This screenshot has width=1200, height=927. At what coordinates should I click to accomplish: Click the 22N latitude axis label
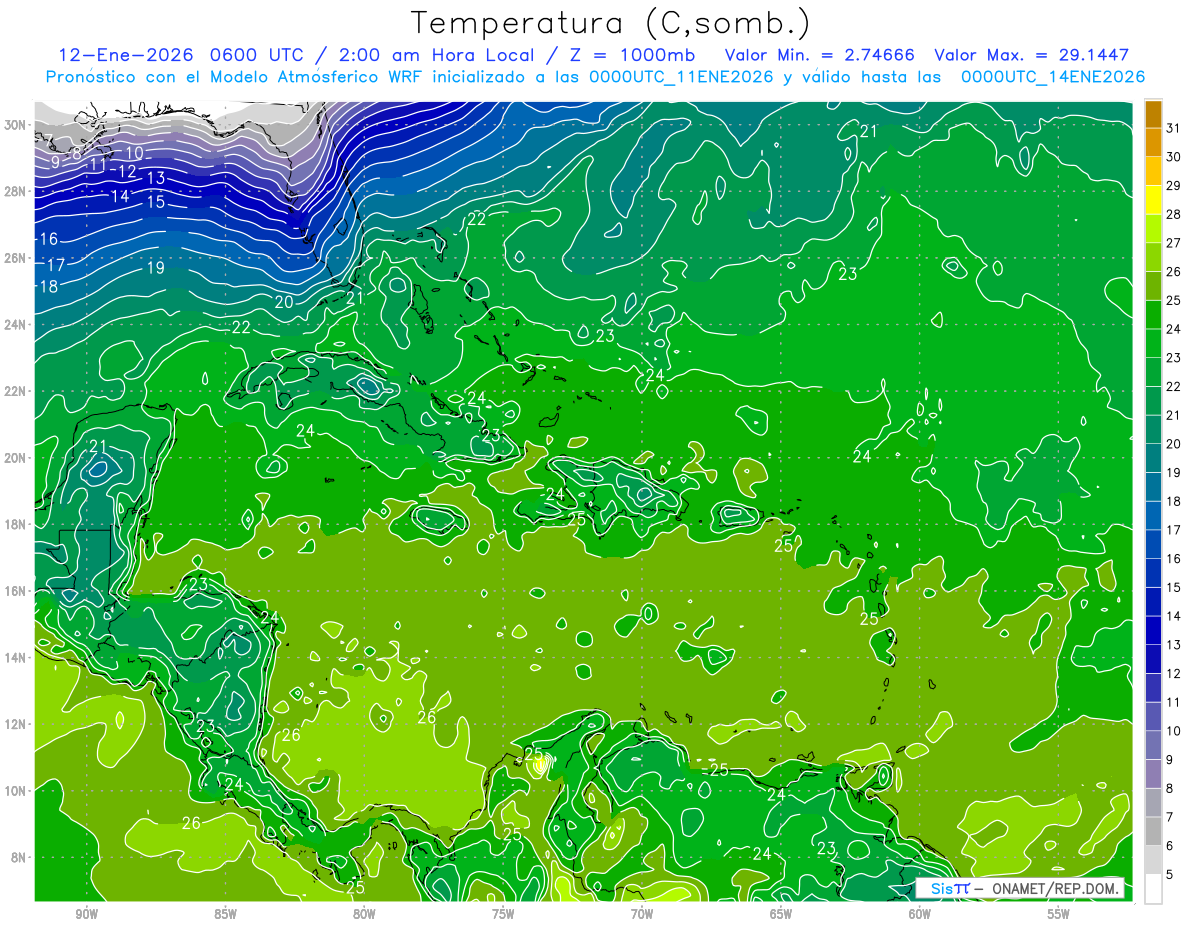point(17,391)
